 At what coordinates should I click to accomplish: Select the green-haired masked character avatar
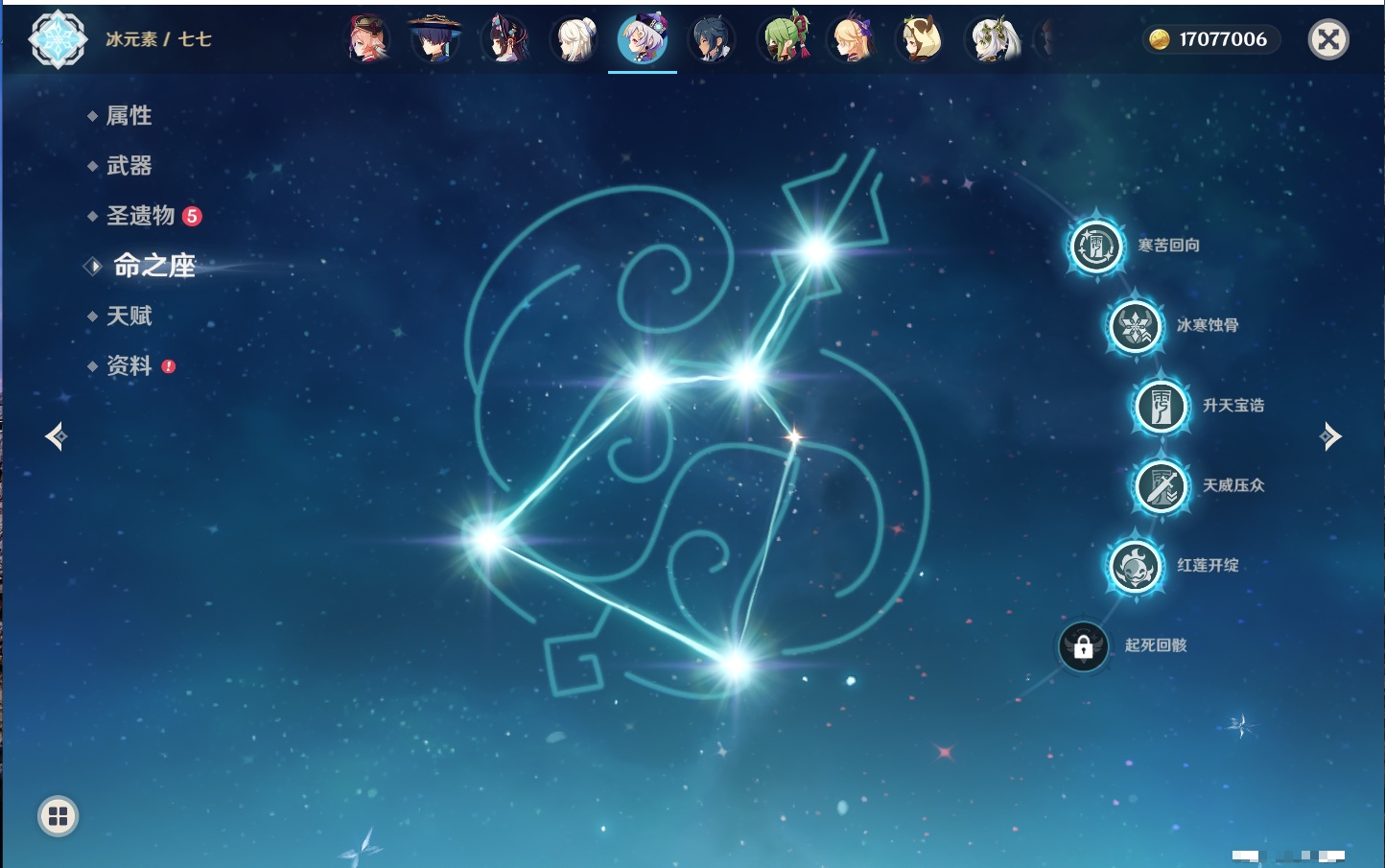coord(784,39)
